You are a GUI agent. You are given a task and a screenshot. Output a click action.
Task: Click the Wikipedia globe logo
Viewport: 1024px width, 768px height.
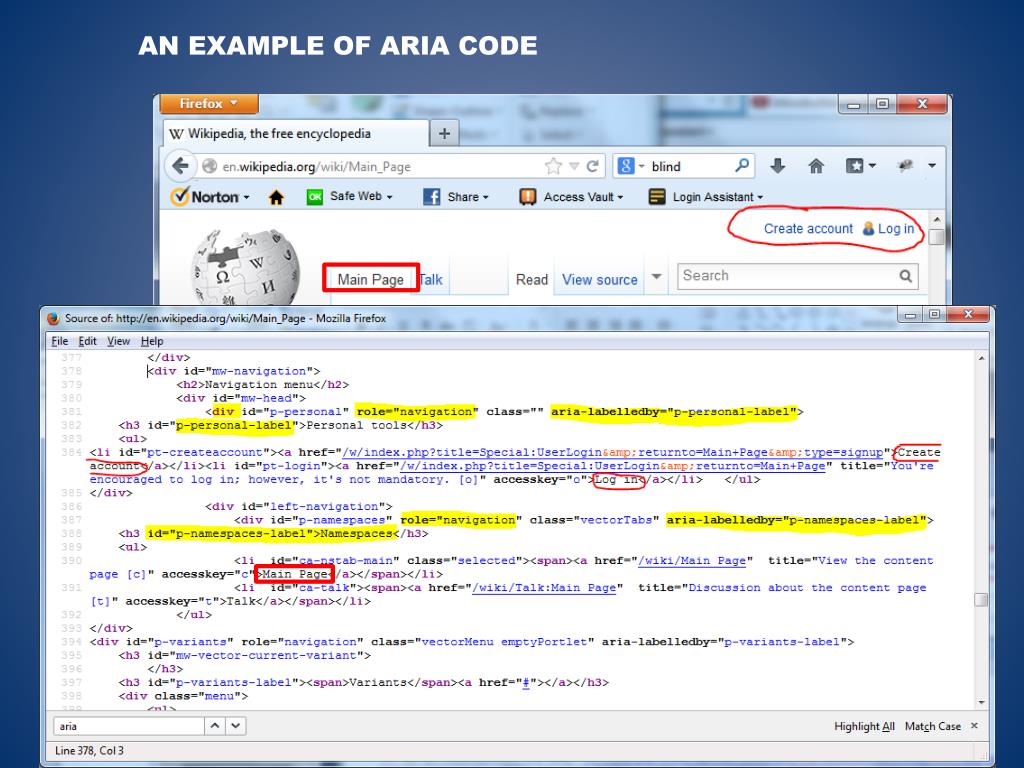click(246, 266)
